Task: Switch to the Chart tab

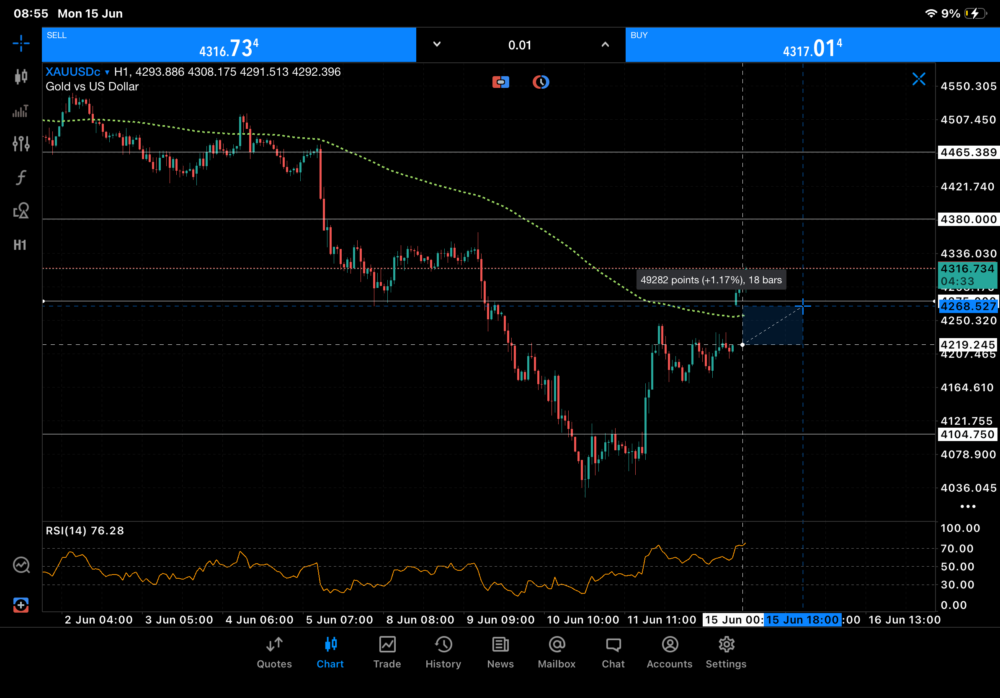Action: click(x=330, y=653)
